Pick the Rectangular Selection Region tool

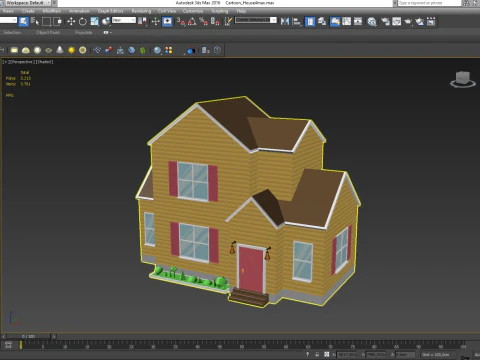(x=46, y=22)
